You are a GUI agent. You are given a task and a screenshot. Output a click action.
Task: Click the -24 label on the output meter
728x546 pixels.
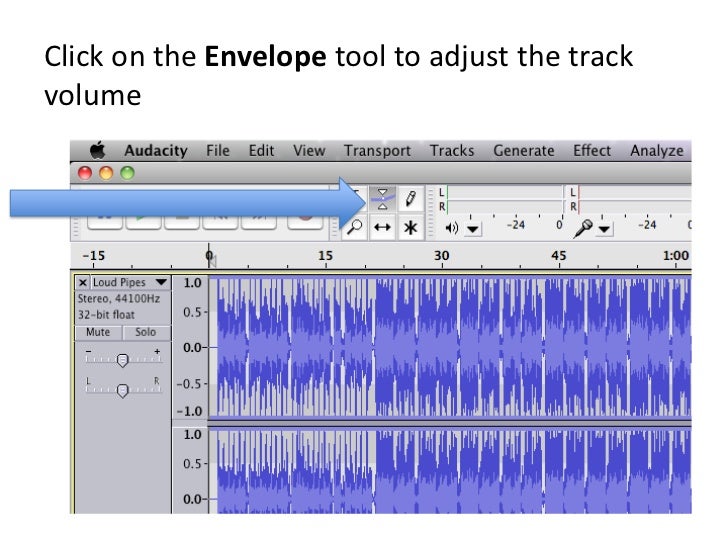coord(516,225)
